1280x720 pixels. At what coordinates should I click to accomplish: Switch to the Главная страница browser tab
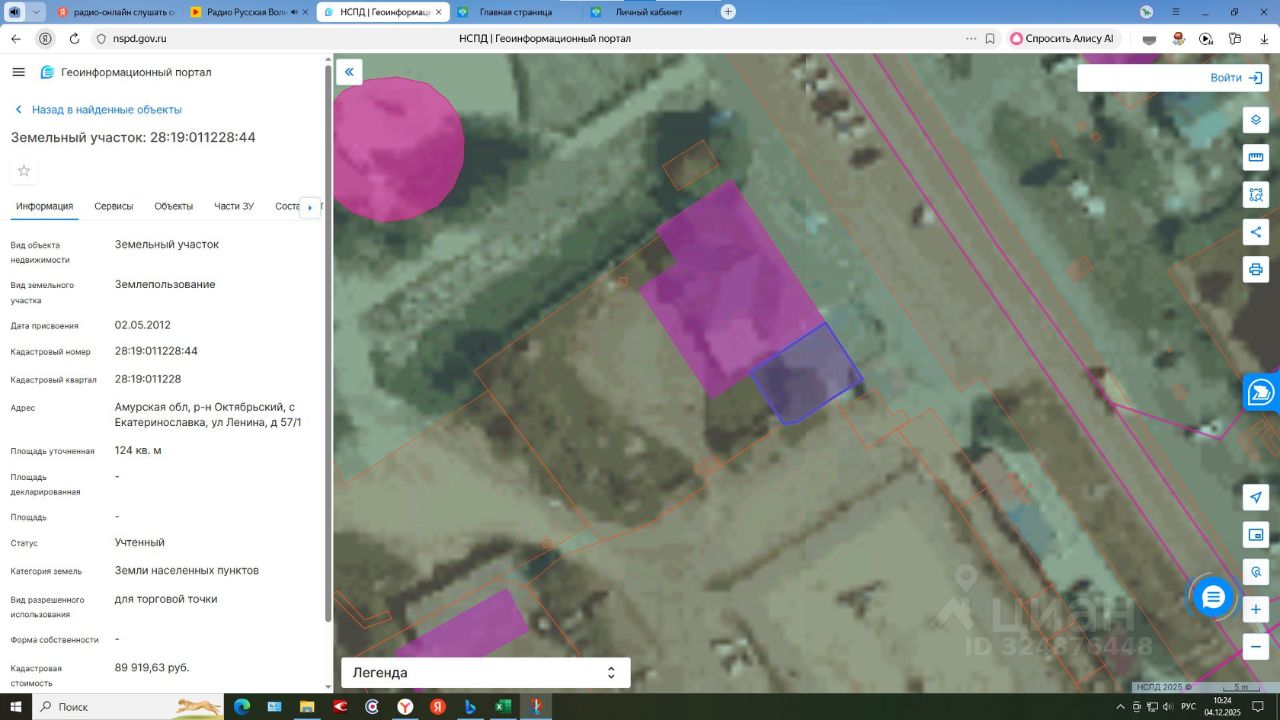(x=515, y=12)
